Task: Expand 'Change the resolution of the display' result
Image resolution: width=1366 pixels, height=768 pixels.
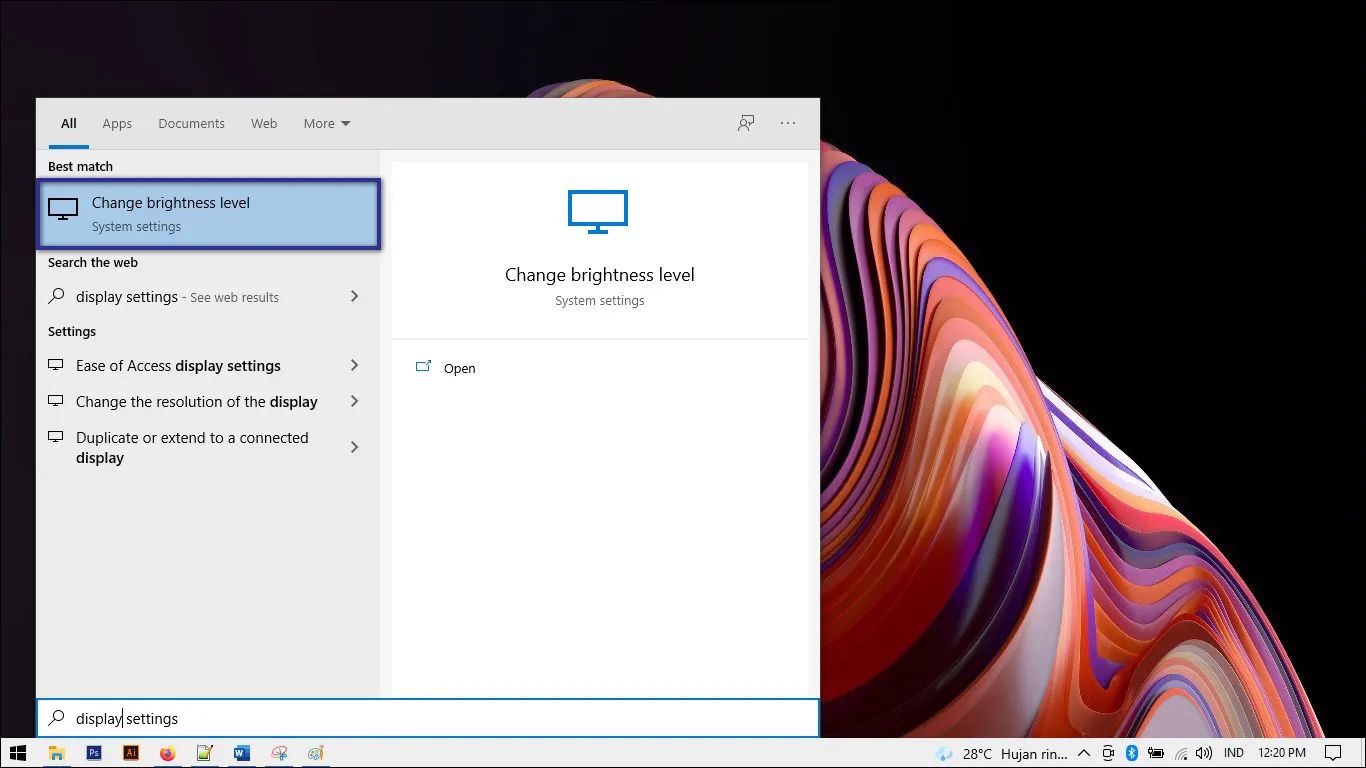Action: [x=354, y=401]
